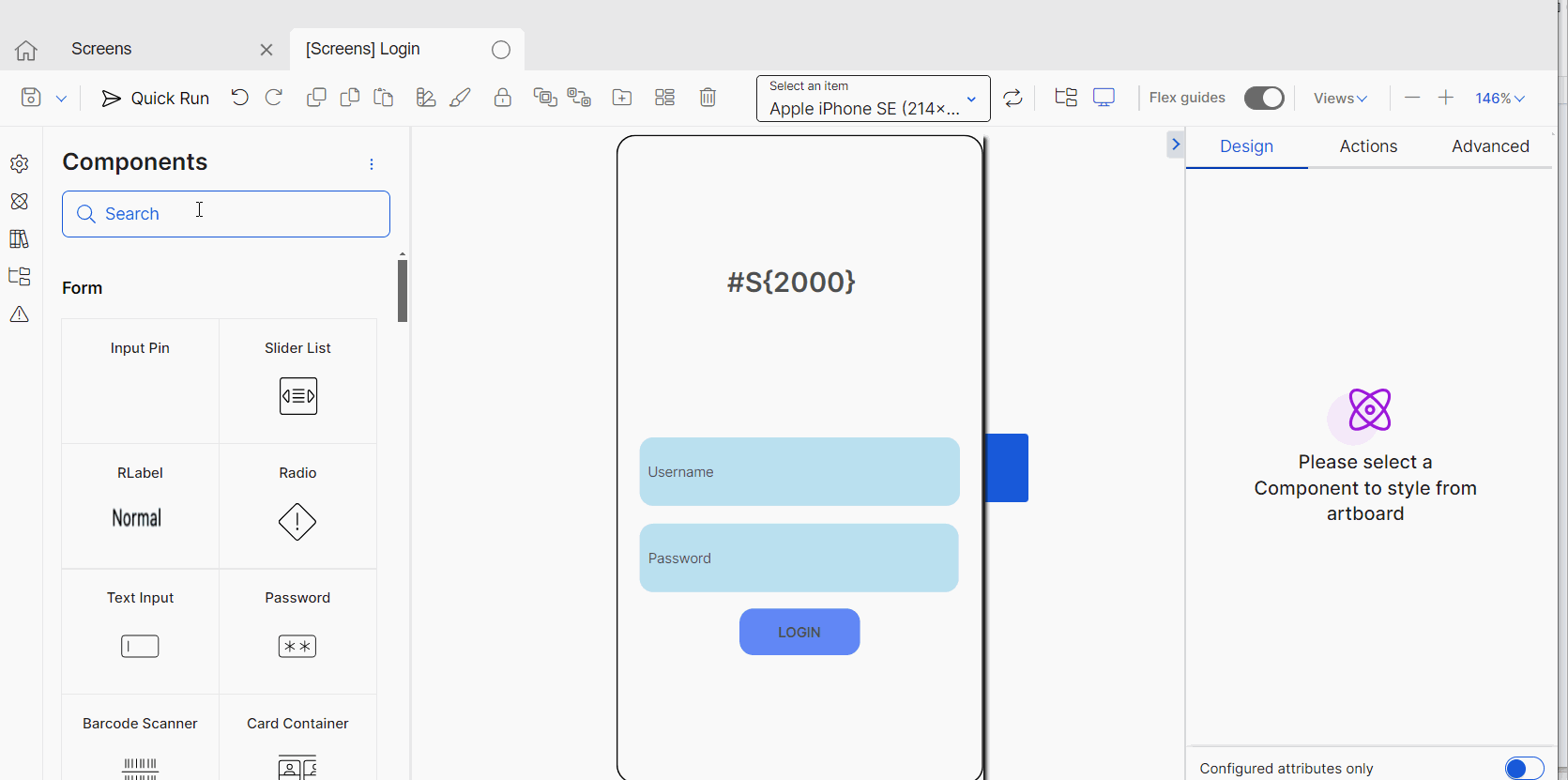Select the desktop monitor view icon

coord(1104,98)
